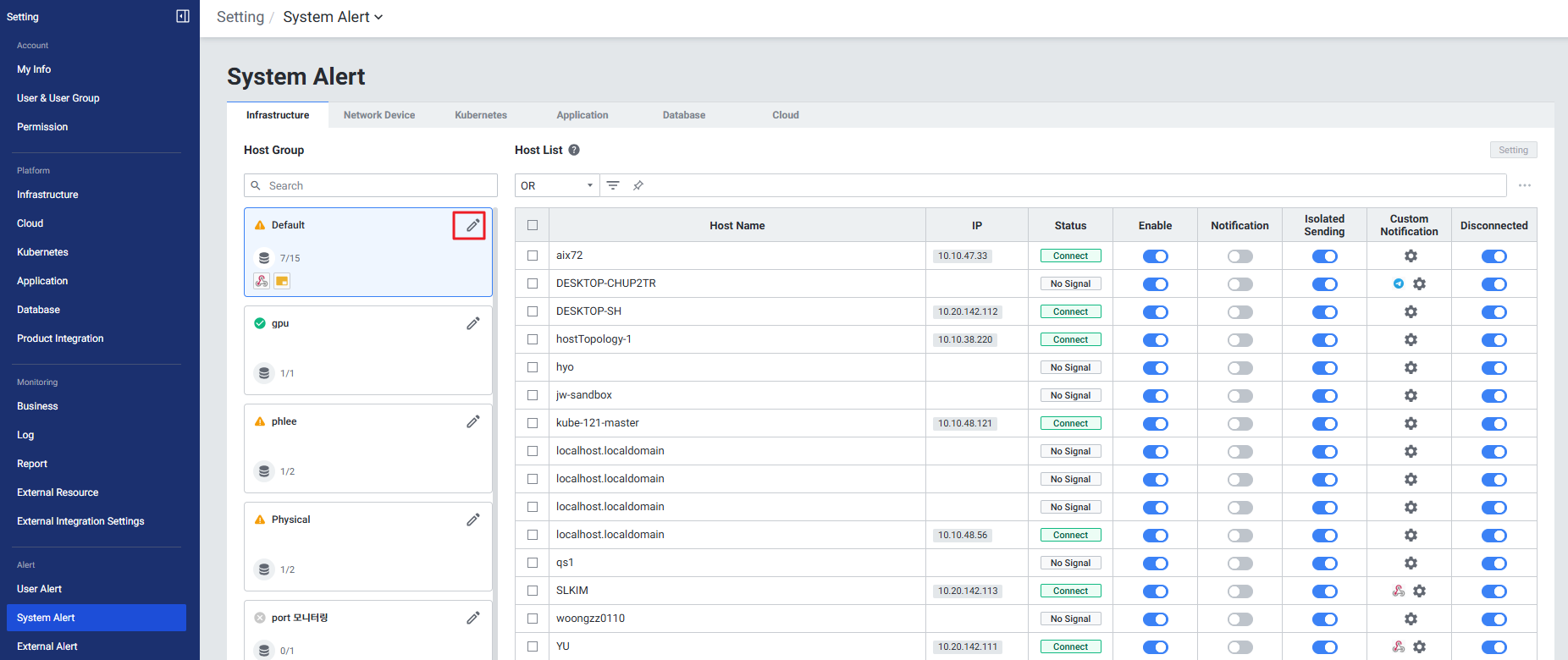Open the OR condition dropdown
1568x660 pixels.
click(557, 185)
